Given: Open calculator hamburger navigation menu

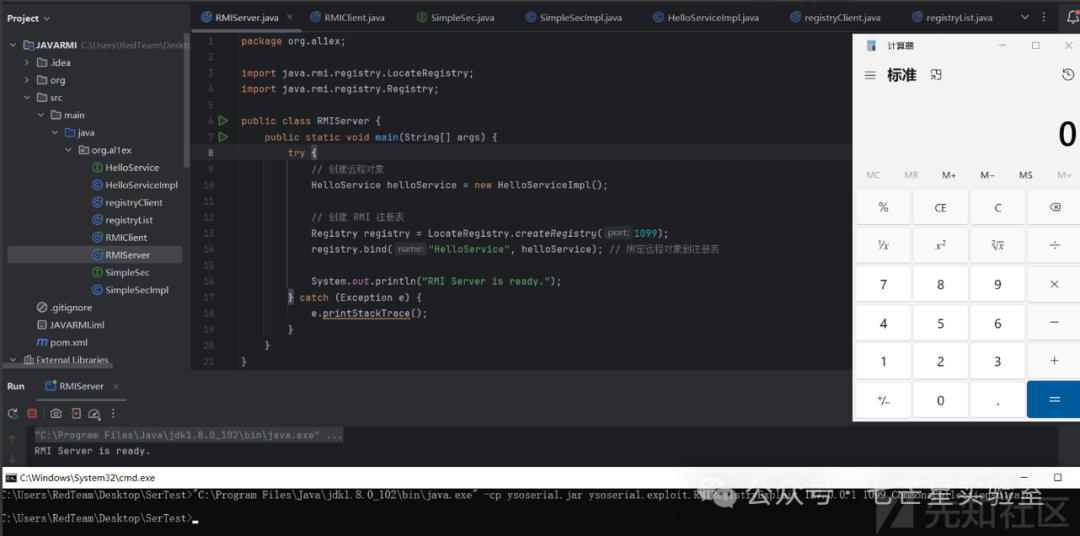Looking at the screenshot, I should 871,75.
